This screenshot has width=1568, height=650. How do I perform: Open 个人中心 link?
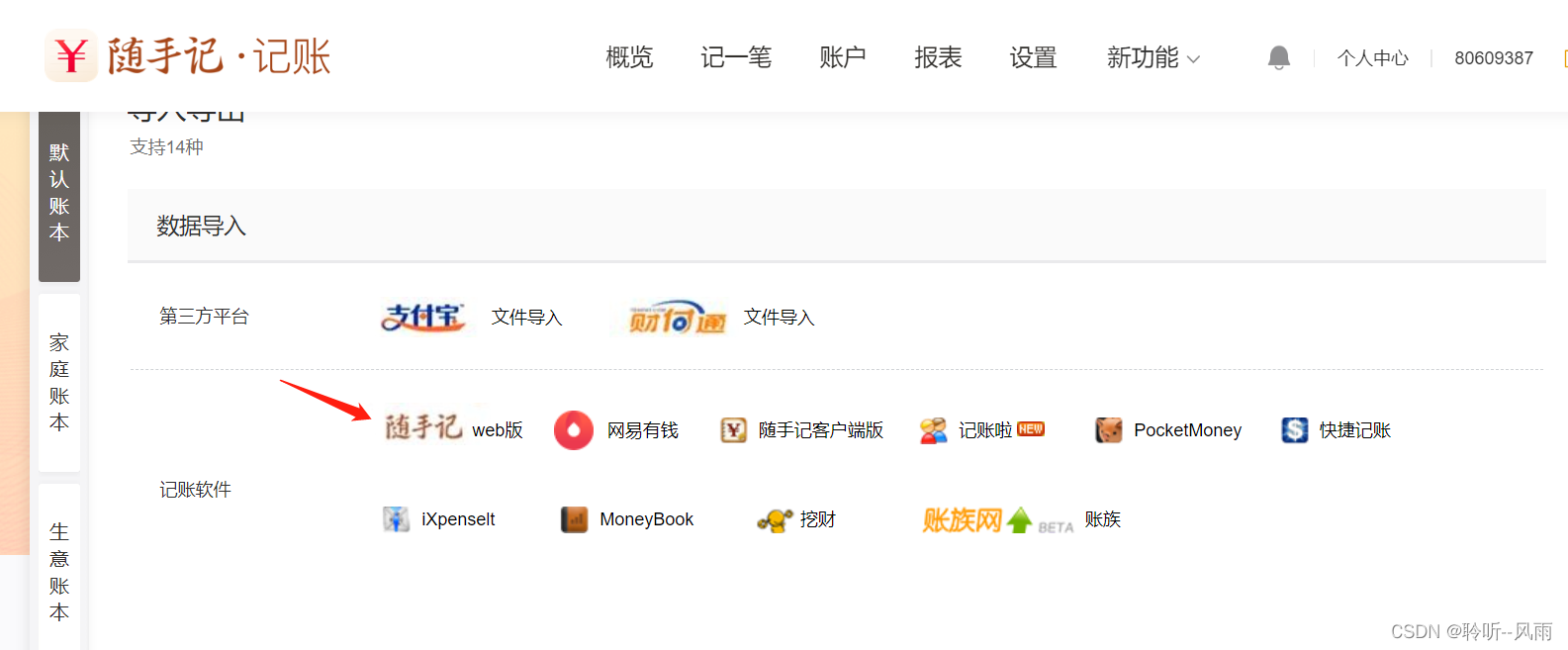pyautogui.click(x=1373, y=58)
